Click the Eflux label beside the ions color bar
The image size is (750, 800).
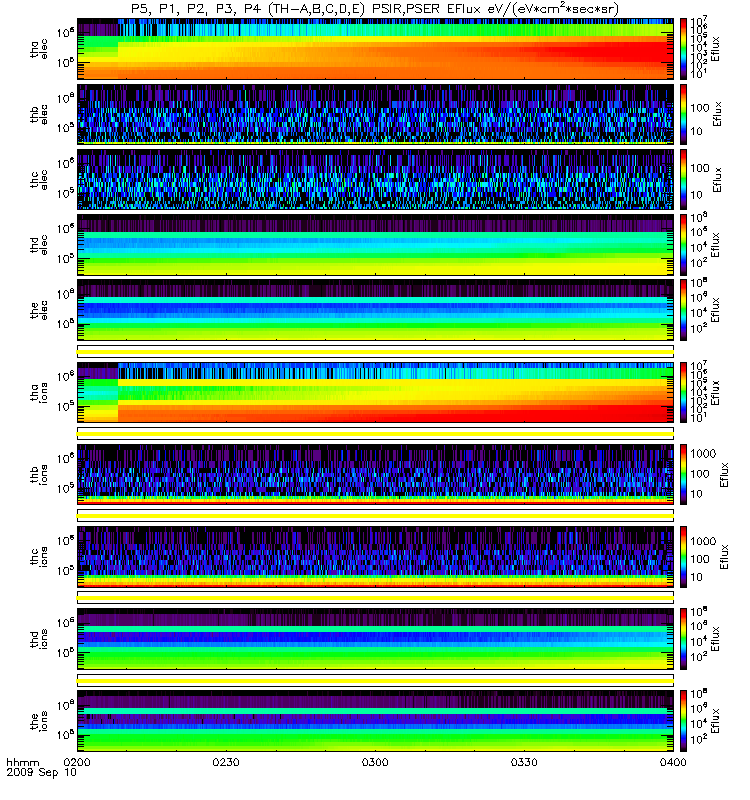pyautogui.click(x=715, y=721)
